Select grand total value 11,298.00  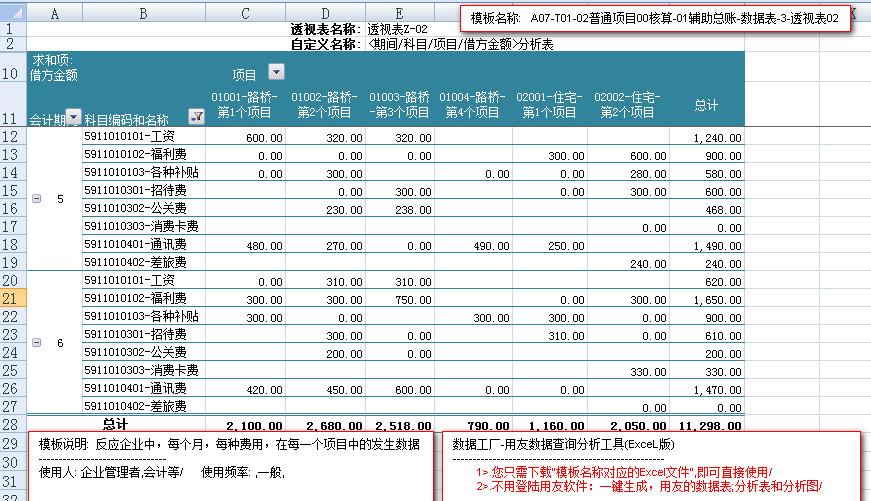click(x=706, y=425)
